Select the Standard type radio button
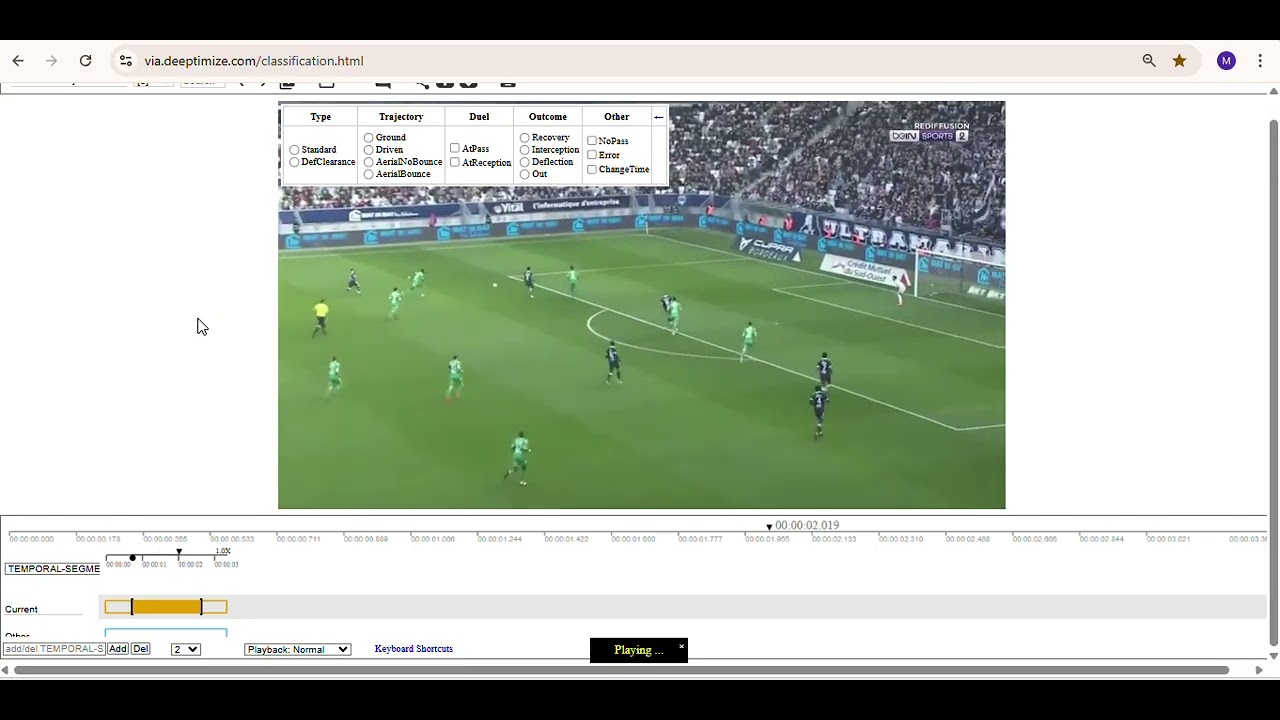The height and width of the screenshot is (720, 1280). click(294, 150)
